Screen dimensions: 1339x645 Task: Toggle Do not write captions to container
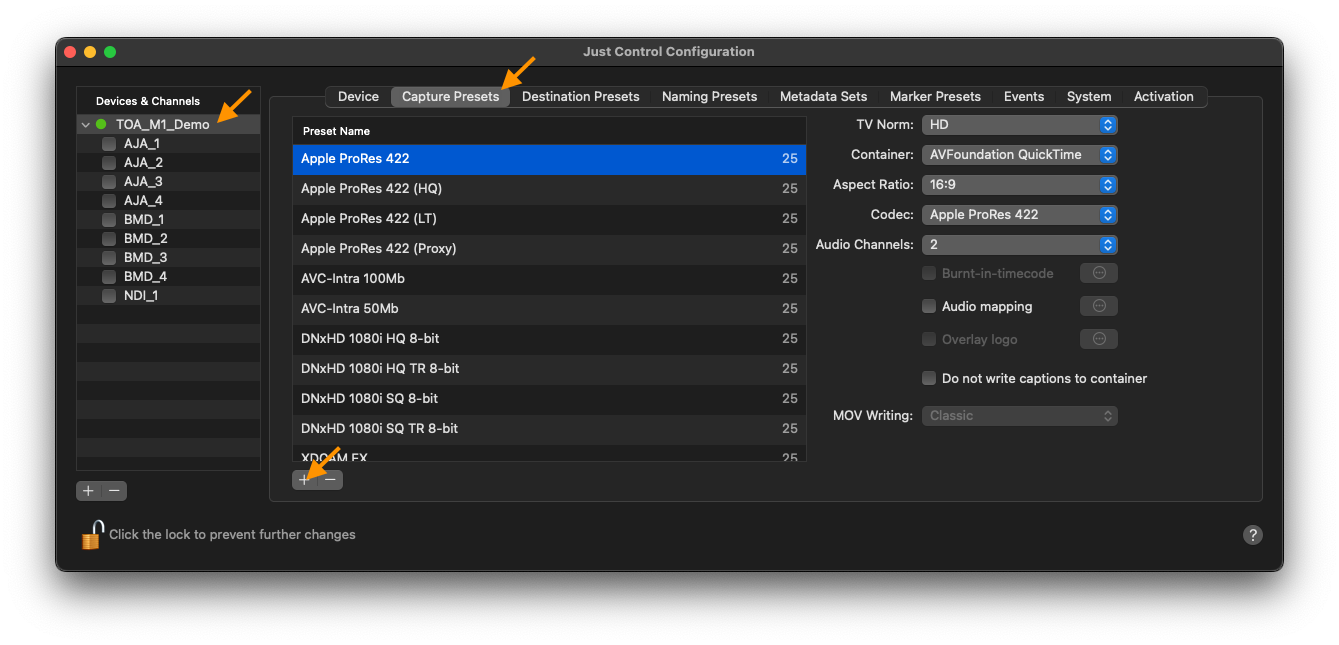(929, 378)
